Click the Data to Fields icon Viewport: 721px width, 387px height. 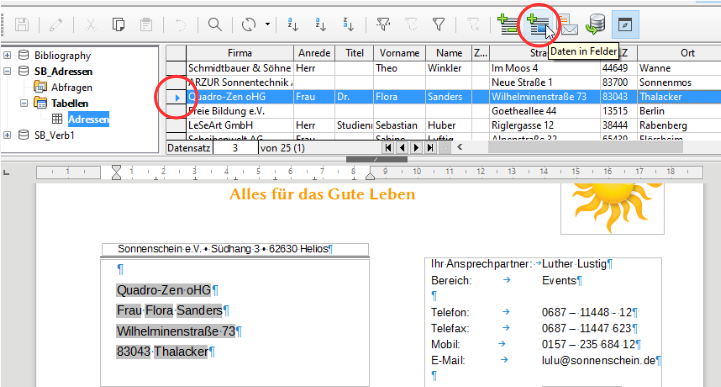538,24
